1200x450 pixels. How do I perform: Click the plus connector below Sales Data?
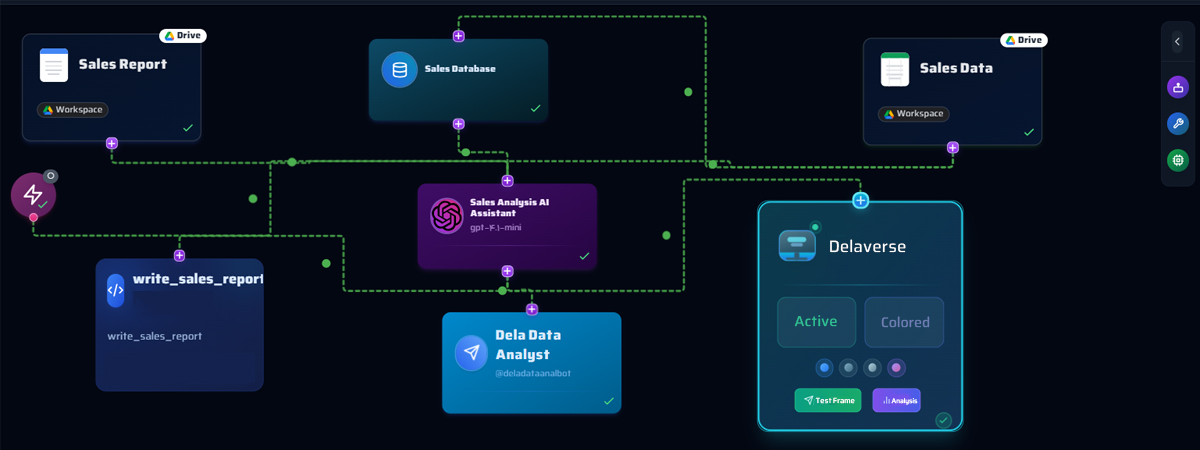point(952,147)
